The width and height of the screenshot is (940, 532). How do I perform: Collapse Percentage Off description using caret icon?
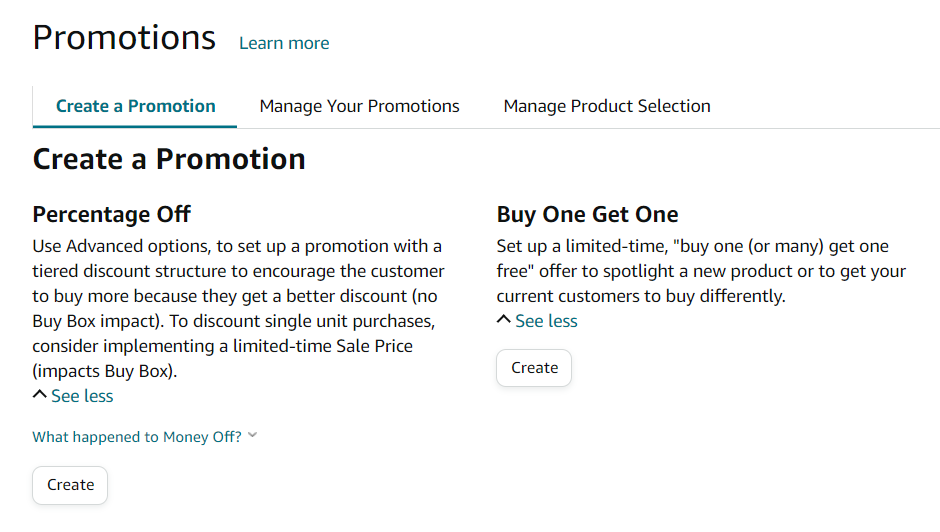coord(40,396)
